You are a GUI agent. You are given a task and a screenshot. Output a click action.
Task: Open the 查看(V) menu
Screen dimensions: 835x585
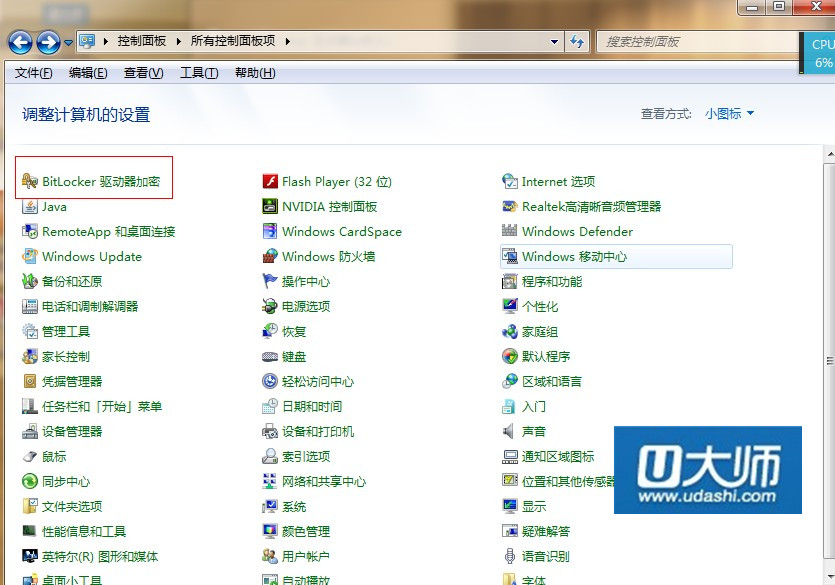click(144, 73)
